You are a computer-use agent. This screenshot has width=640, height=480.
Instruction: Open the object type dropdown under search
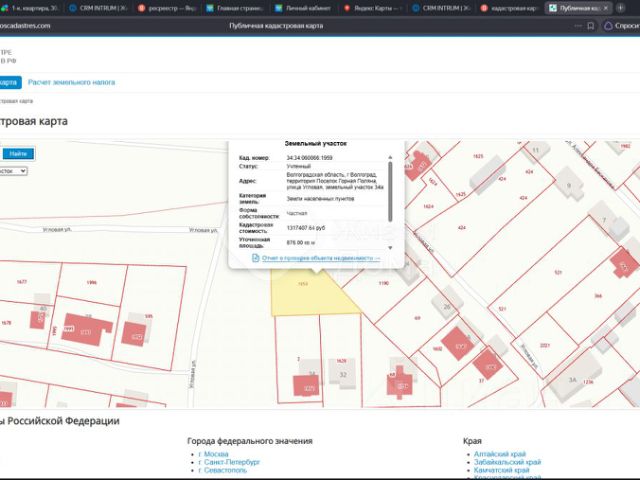coord(13,171)
